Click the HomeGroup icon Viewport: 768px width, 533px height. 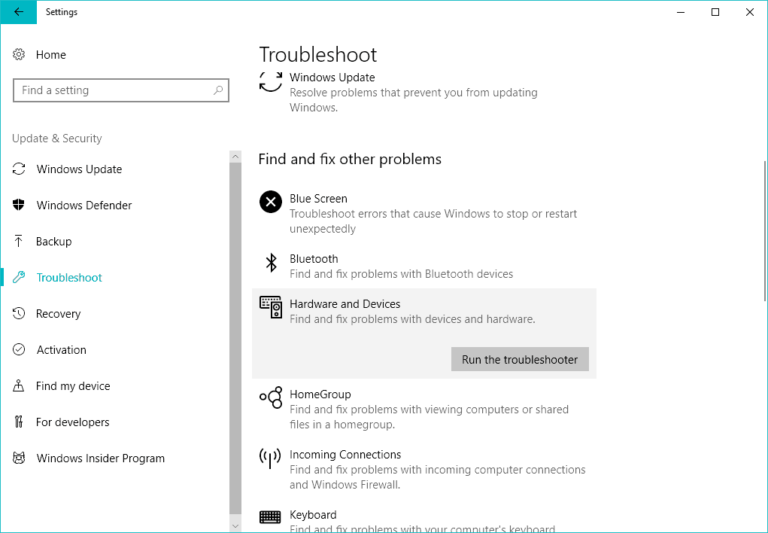tap(270, 398)
